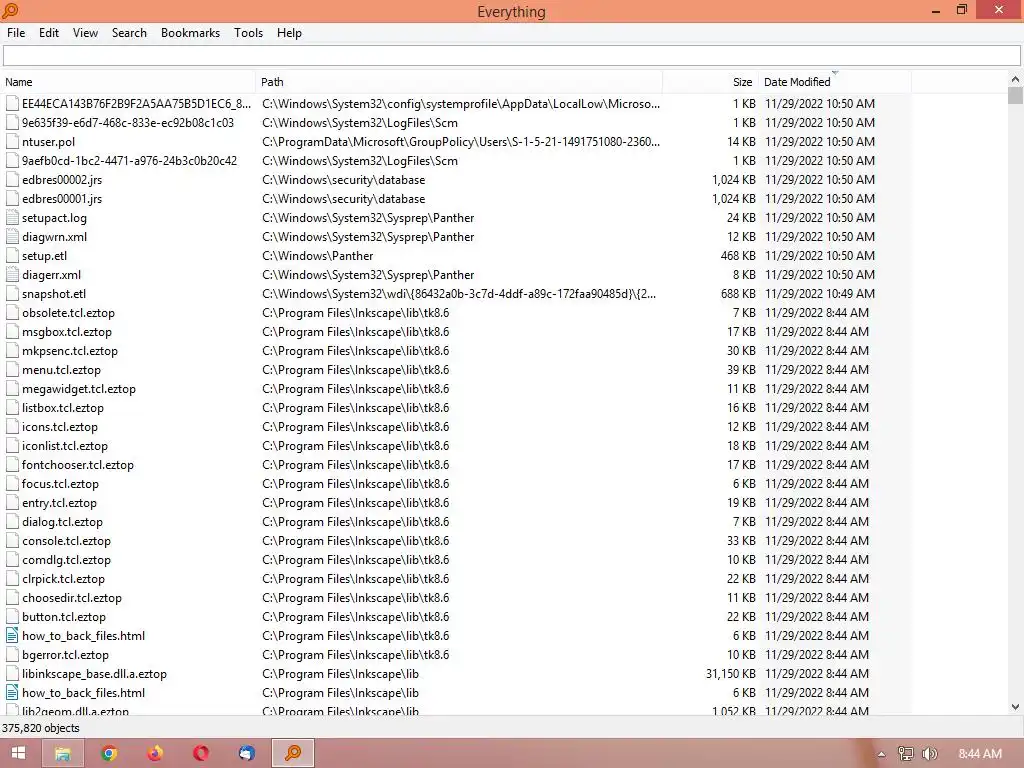
Task: Select the file 9aefb0cd-1bc2-4471-a976-24b3c0b20c42
Action: (x=129, y=161)
